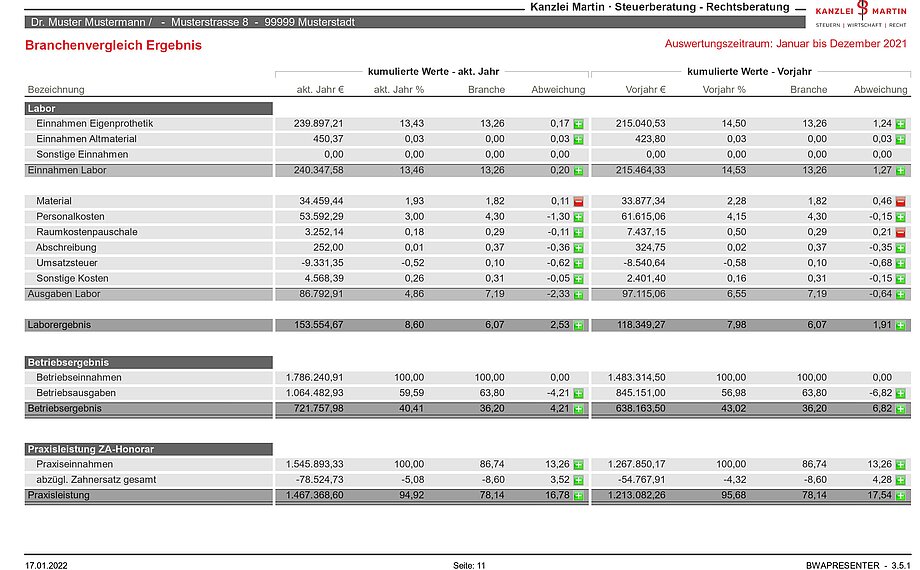Click the 'Praxisleistung ZA-Honorar' section header
The width and height of the screenshot is (920, 570).
[x=148, y=449]
